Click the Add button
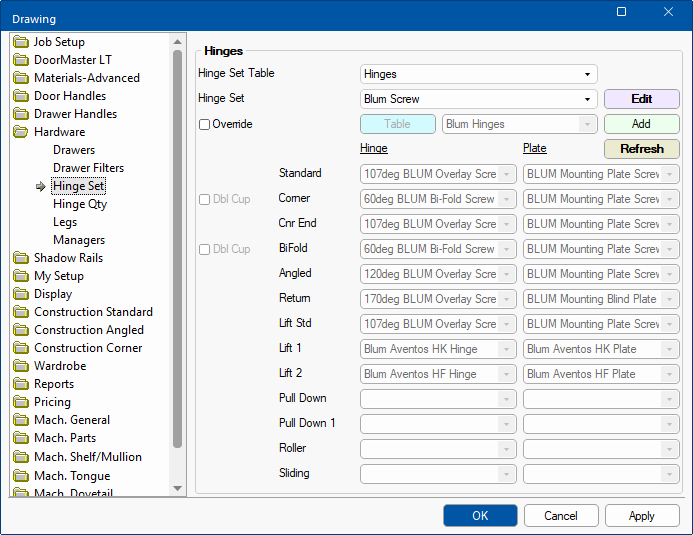Screen dimensions: 693x535 [x=641, y=124]
